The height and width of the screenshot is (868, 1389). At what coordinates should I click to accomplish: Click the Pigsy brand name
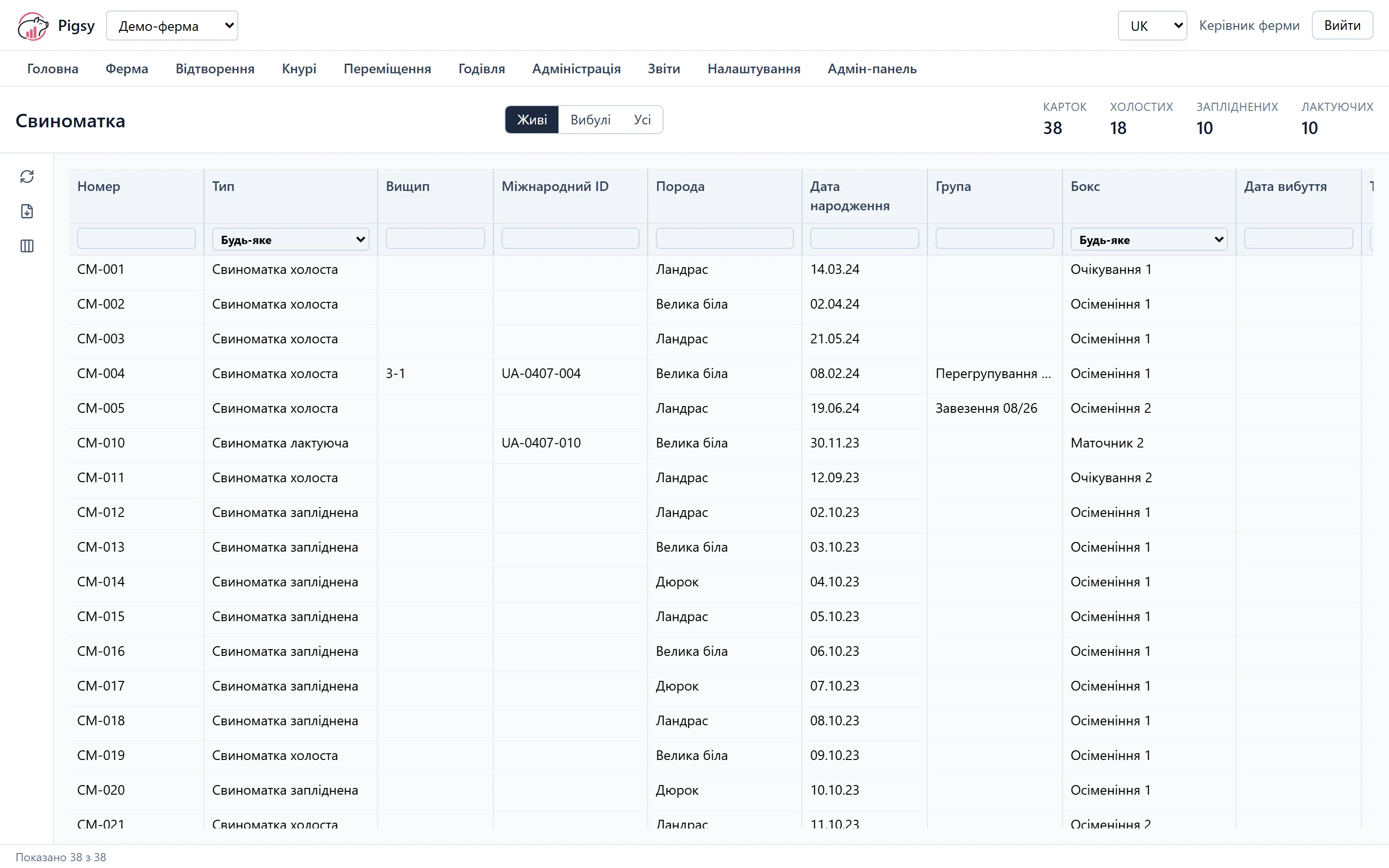[x=76, y=26]
